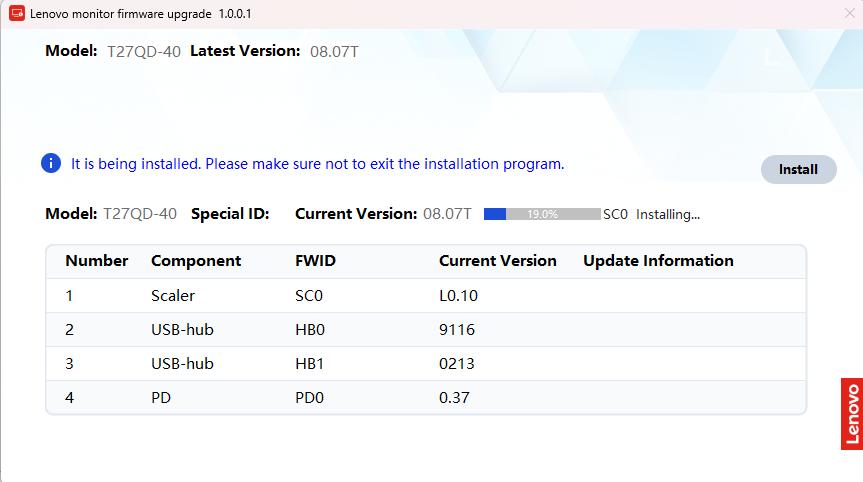
Task: Click the installation progress bar at 19.0%
Action: coord(541,214)
